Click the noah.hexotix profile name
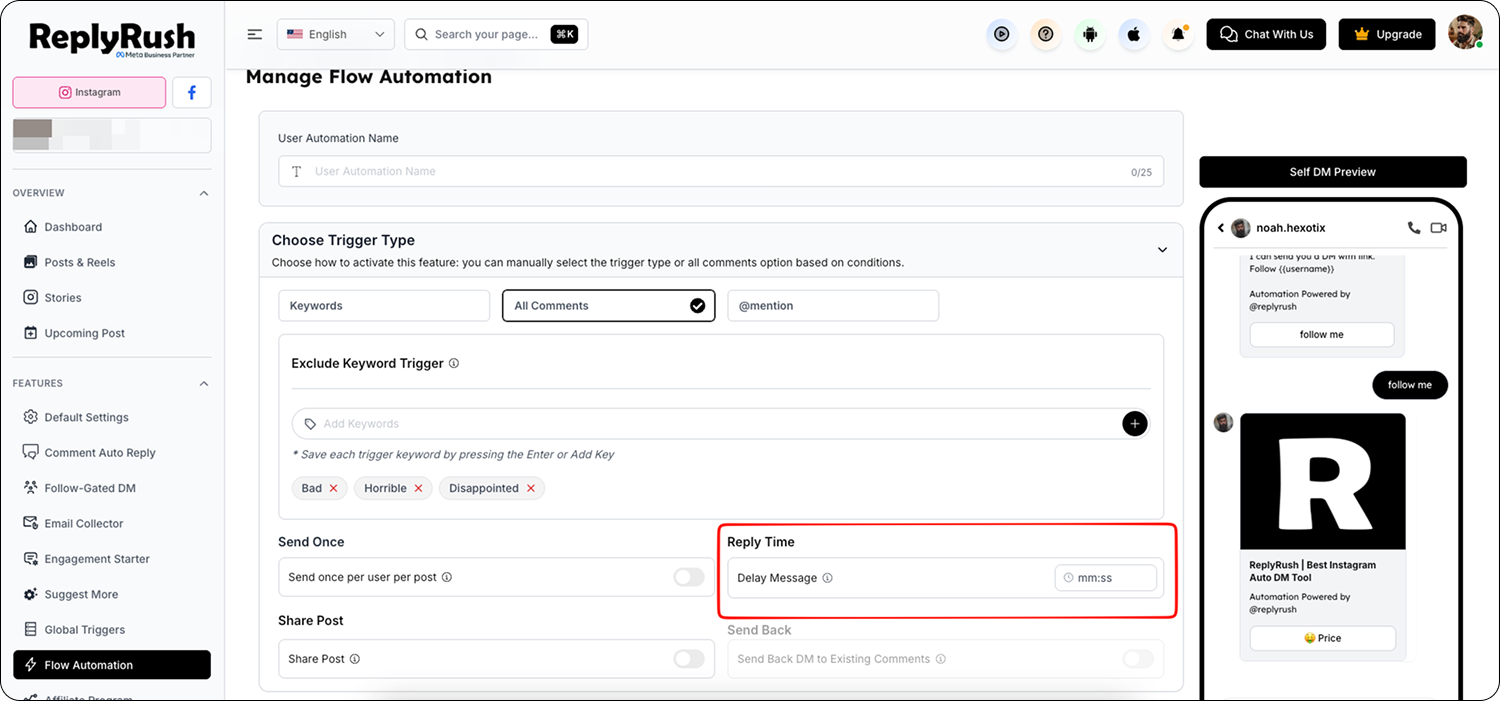The width and height of the screenshot is (1500, 701). [x=1291, y=228]
